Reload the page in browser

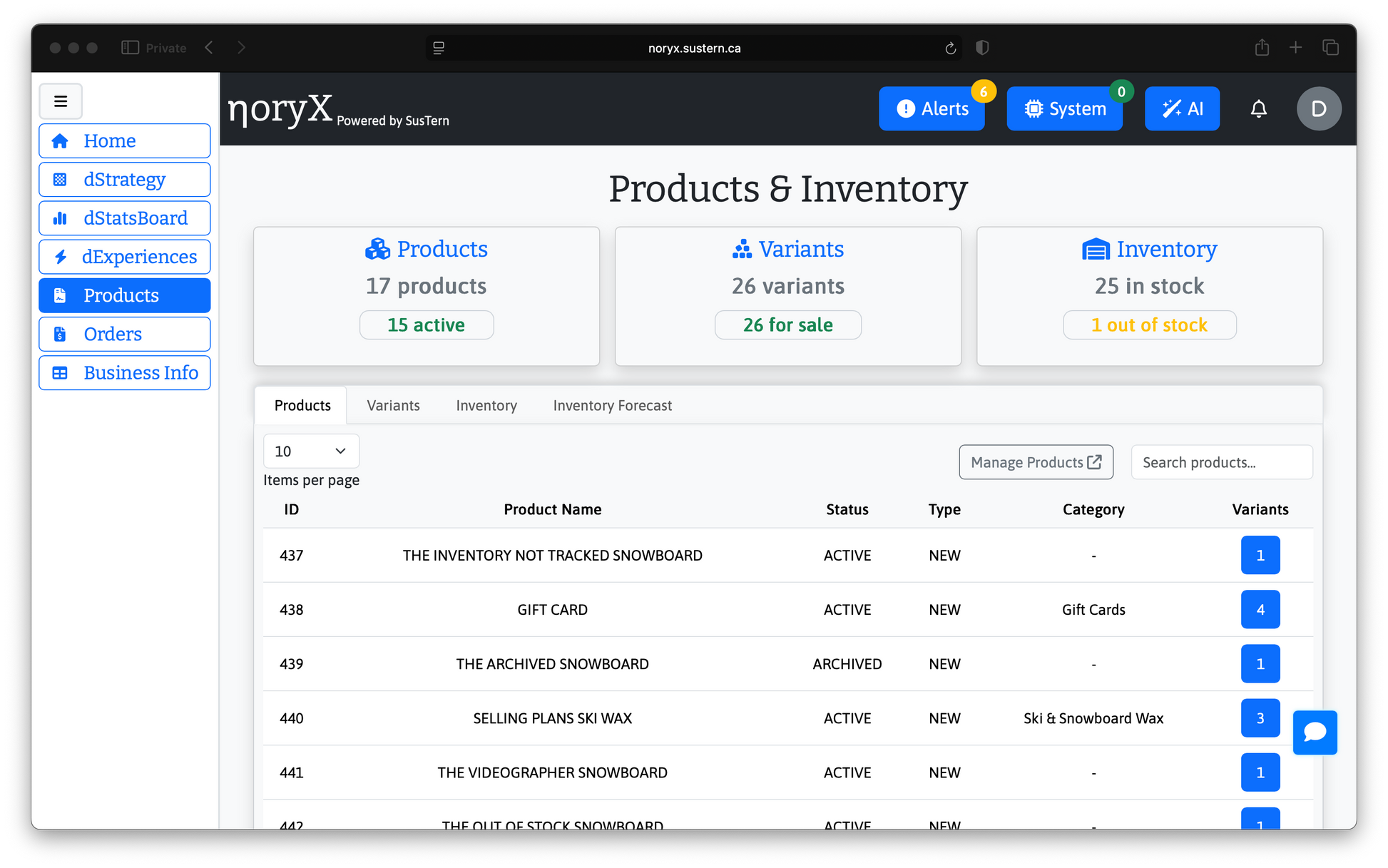pyautogui.click(x=950, y=48)
